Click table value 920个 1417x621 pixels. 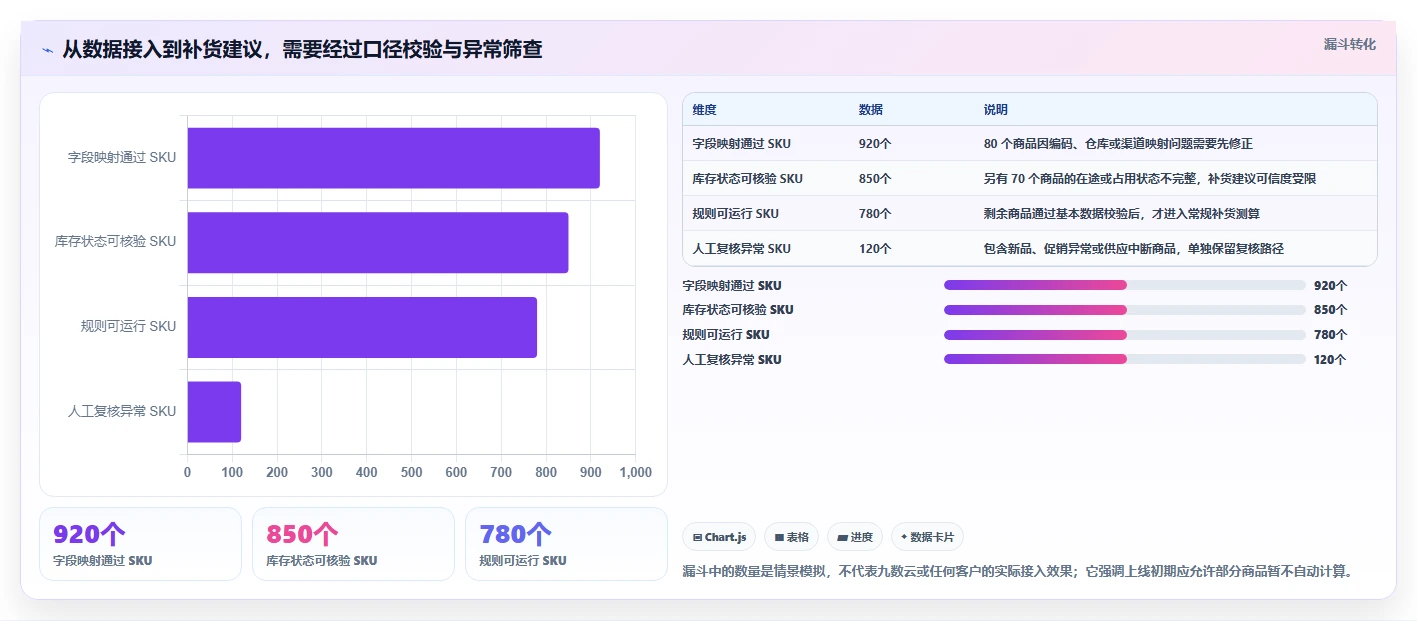tap(875, 144)
